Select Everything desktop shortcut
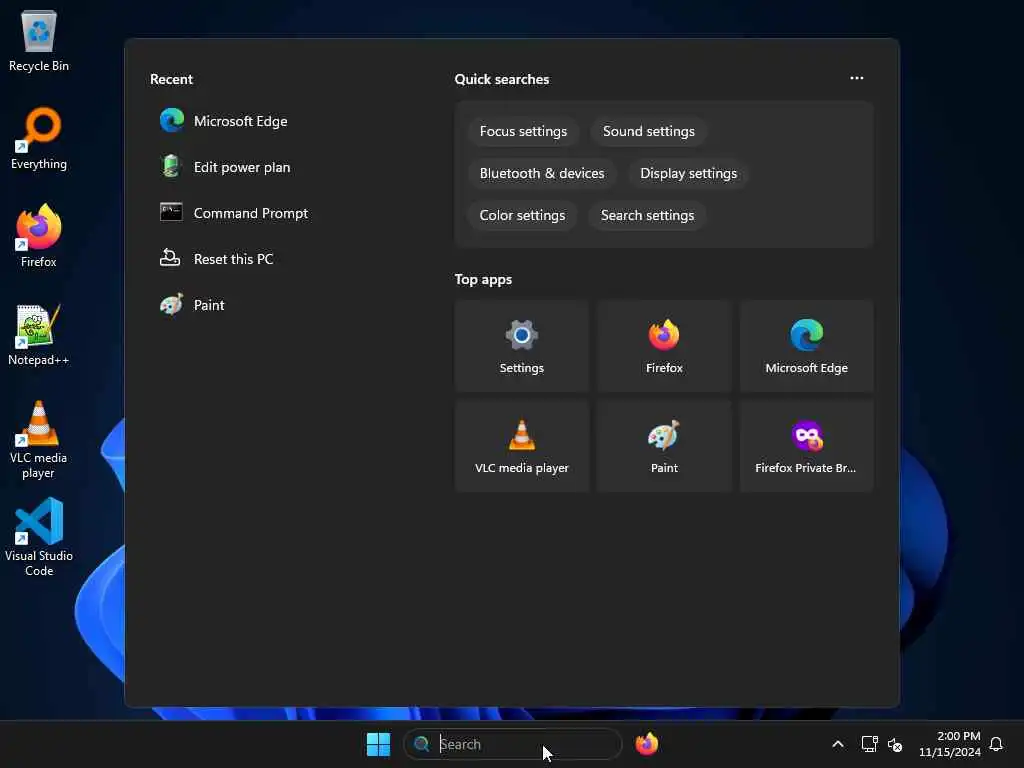Image resolution: width=1024 pixels, height=768 pixels. pyautogui.click(x=39, y=138)
